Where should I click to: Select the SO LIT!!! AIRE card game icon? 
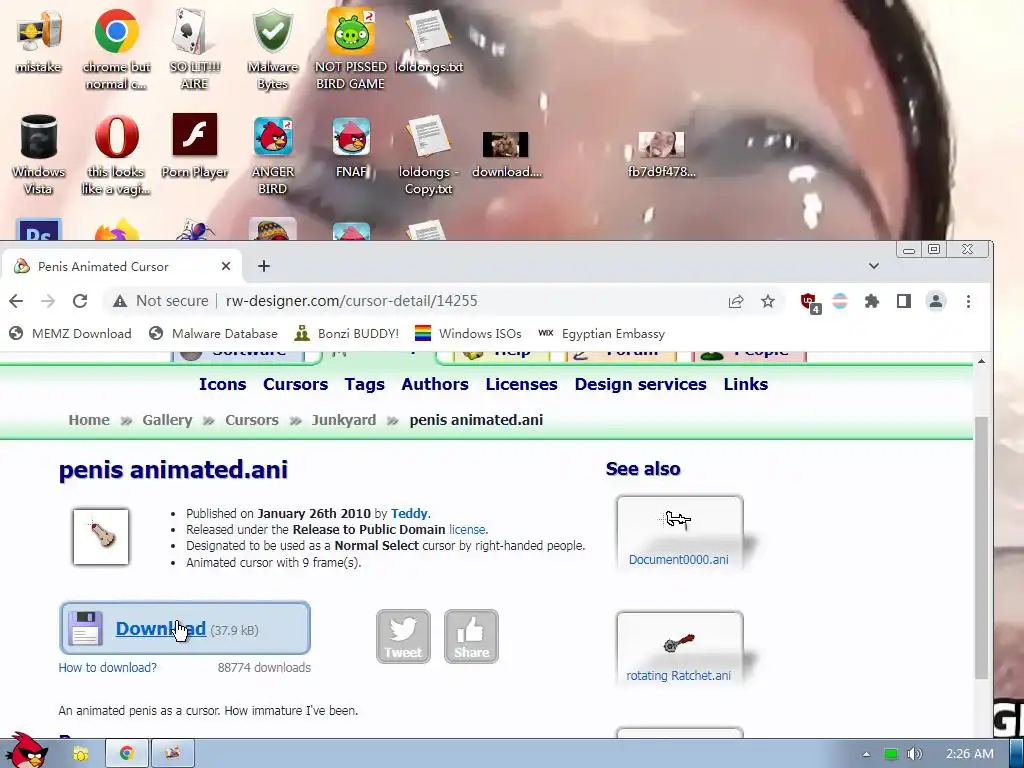(x=194, y=49)
